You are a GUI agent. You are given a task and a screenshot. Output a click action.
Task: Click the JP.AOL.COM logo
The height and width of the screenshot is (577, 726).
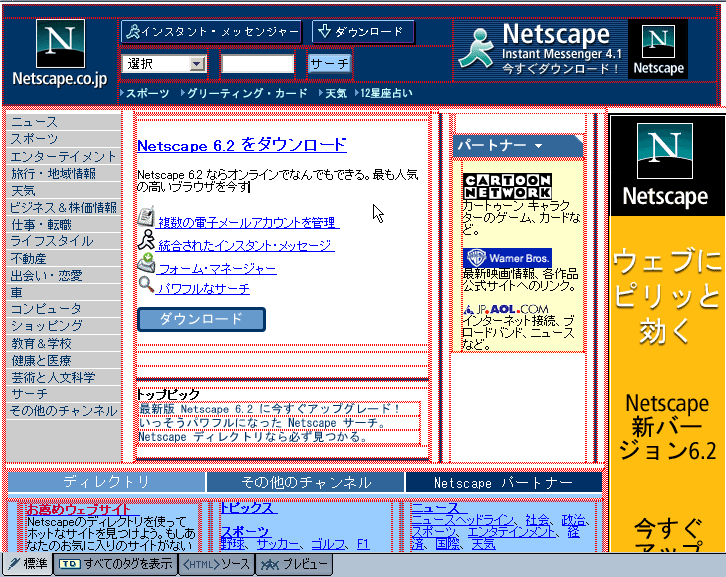(x=506, y=309)
